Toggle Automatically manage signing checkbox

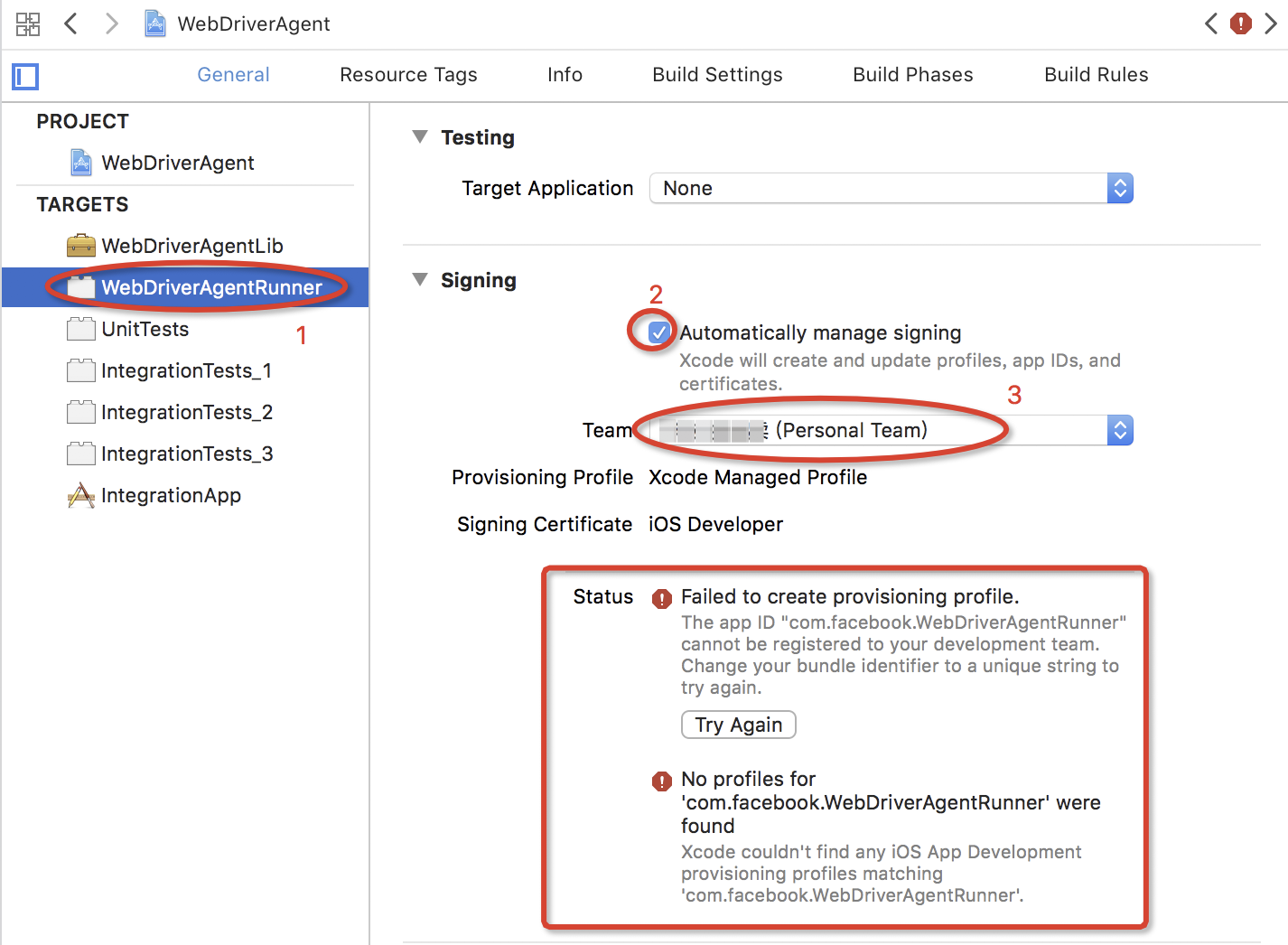click(x=659, y=332)
